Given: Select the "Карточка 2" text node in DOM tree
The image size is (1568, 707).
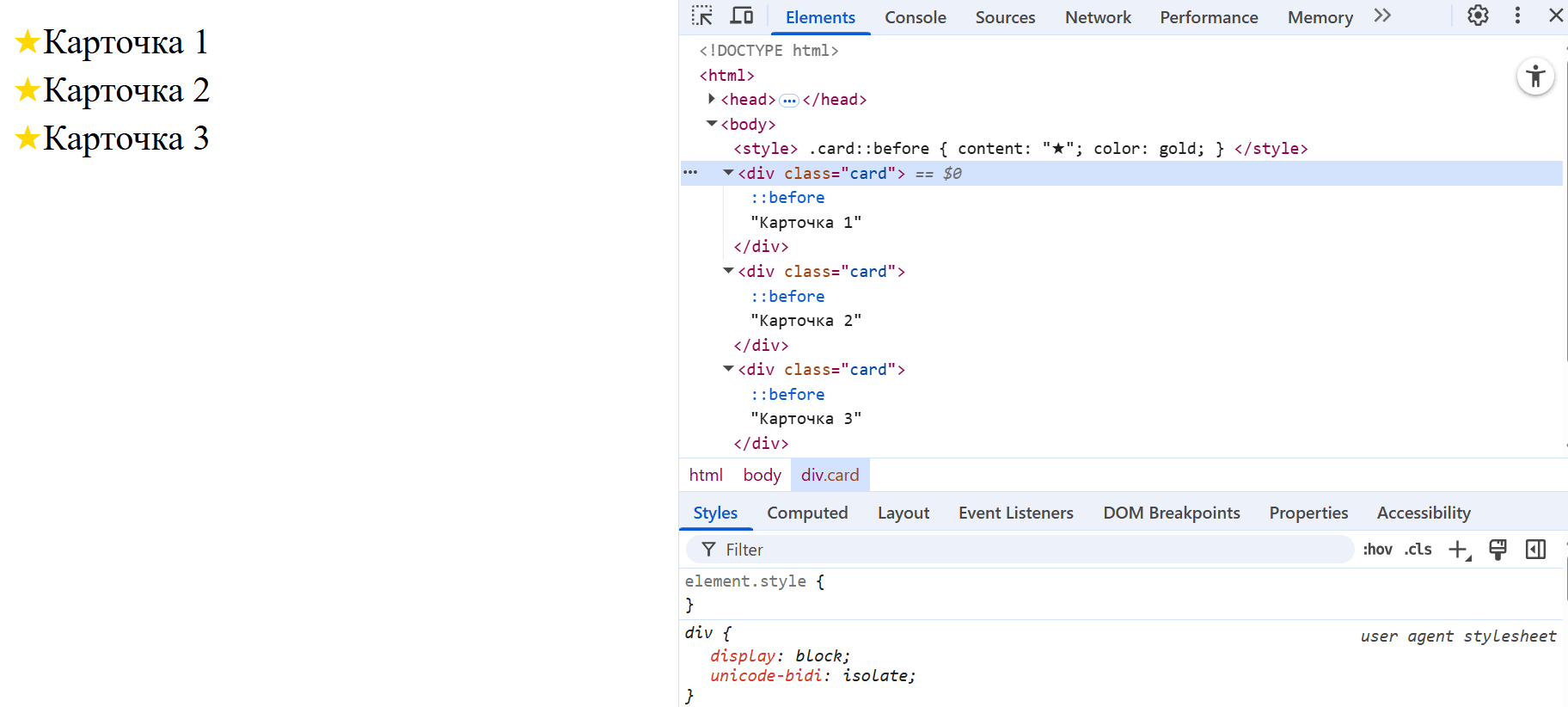Looking at the screenshot, I should (805, 321).
